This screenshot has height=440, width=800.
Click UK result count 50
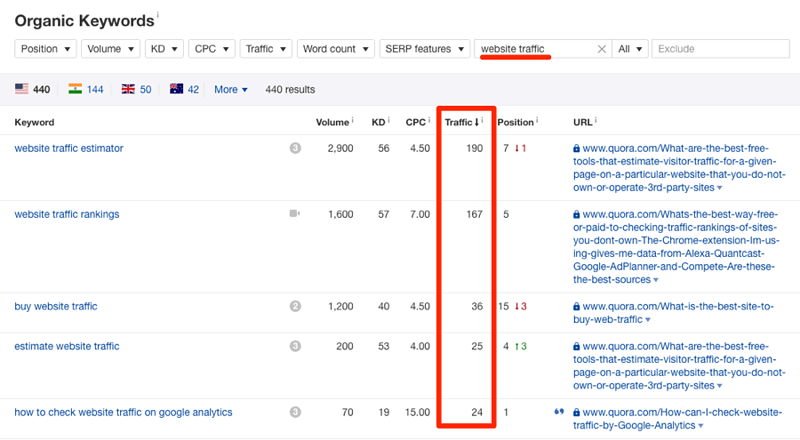click(145, 89)
